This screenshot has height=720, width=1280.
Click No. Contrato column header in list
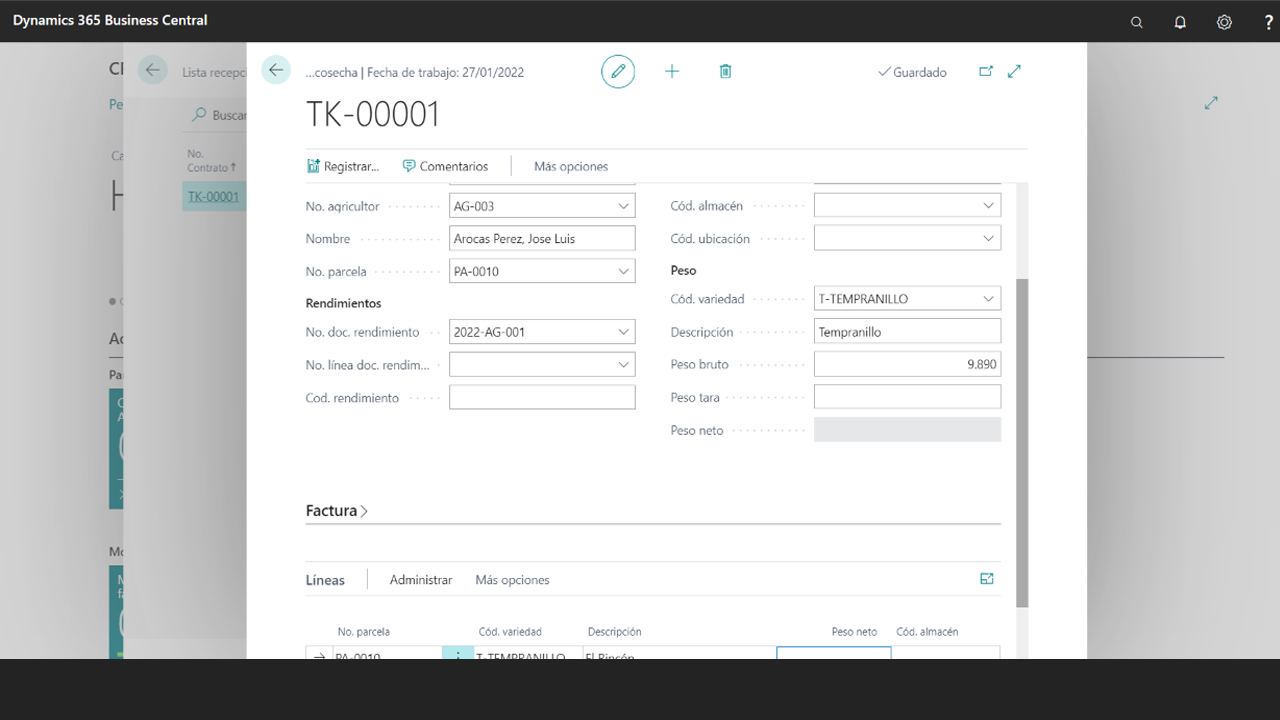coord(212,161)
